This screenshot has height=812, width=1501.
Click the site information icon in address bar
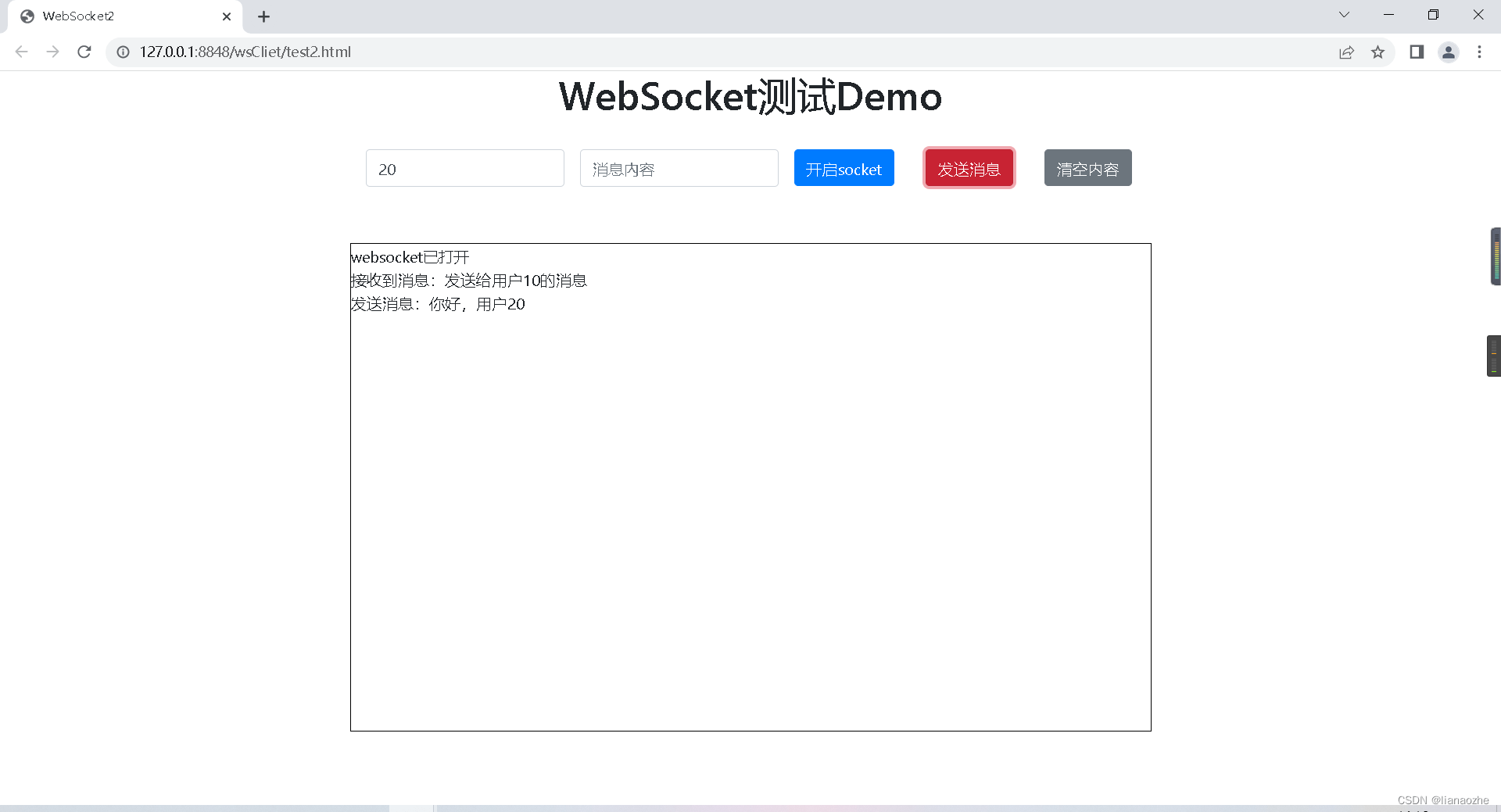tap(123, 52)
